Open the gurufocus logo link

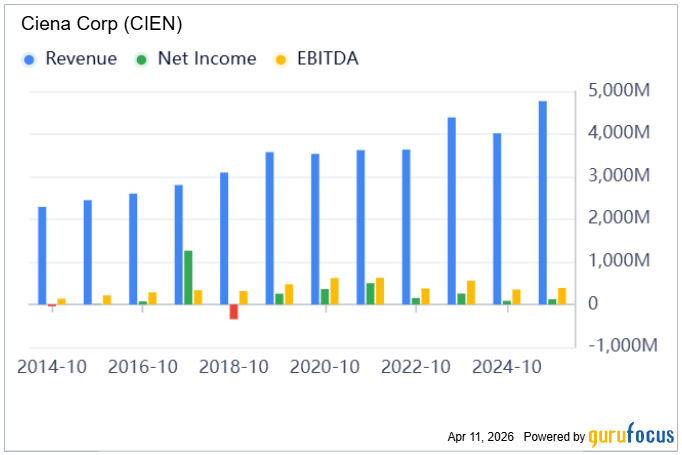point(631,435)
